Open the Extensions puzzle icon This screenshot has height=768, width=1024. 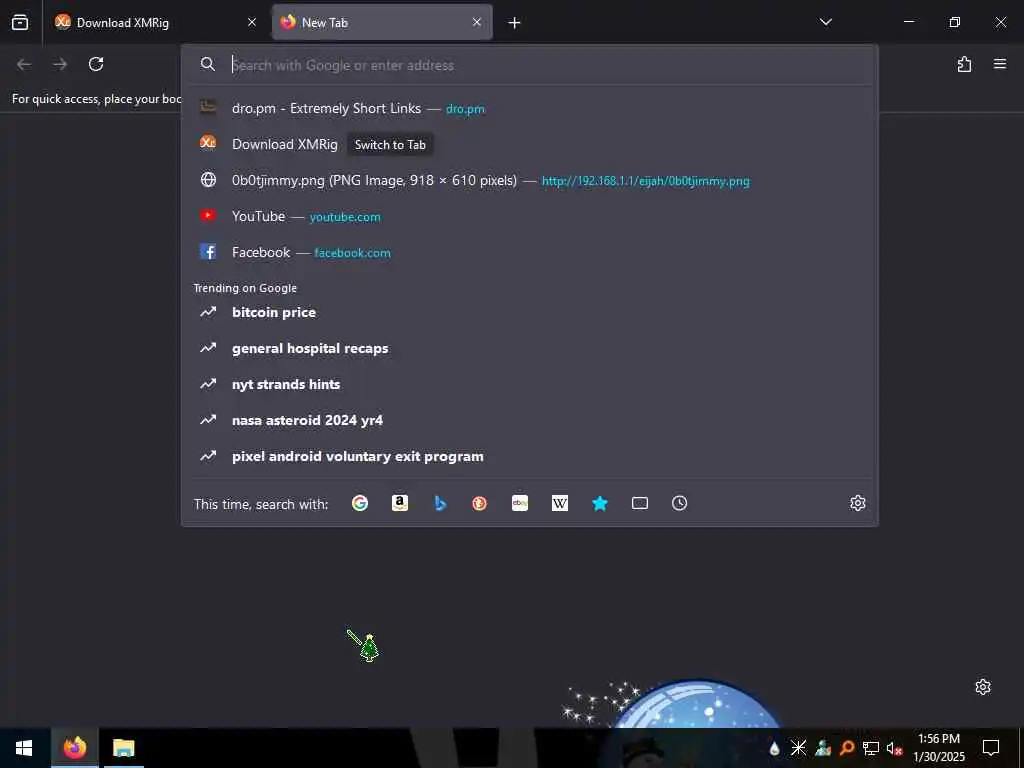964,64
